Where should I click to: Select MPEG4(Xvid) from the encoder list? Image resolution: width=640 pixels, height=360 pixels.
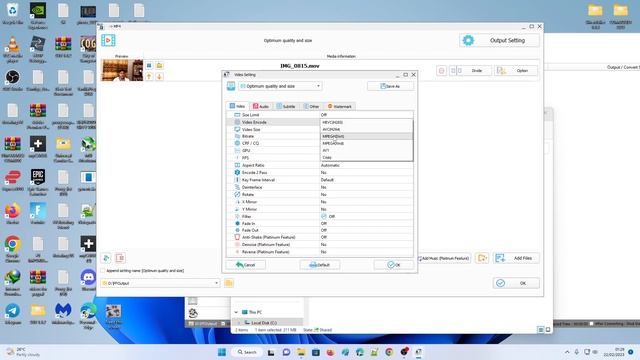pyautogui.click(x=367, y=143)
